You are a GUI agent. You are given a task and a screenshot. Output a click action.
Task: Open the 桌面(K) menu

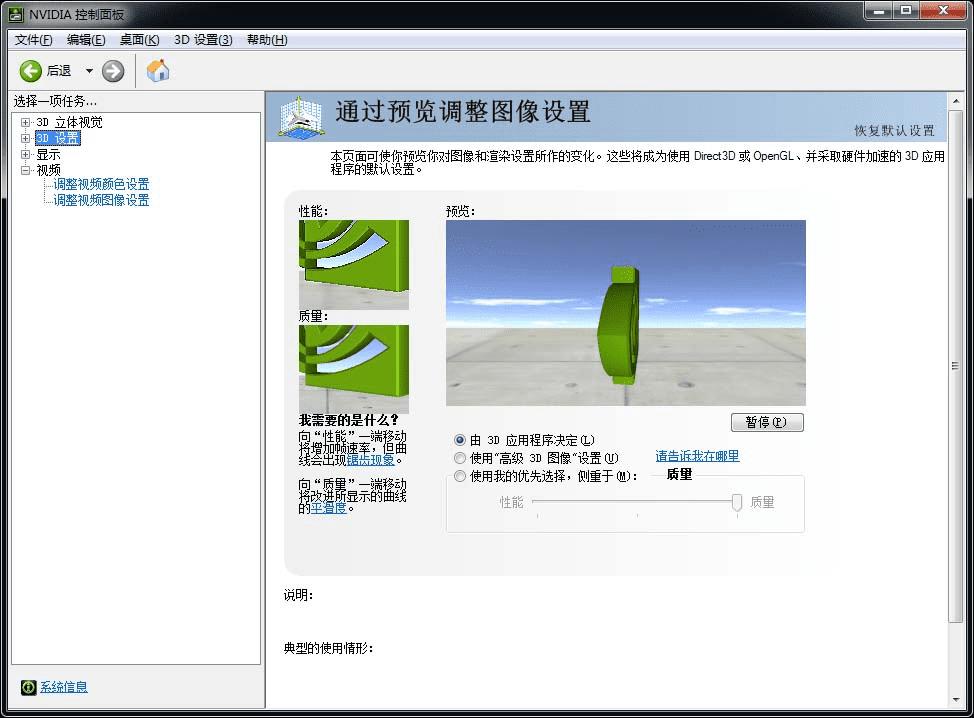140,40
